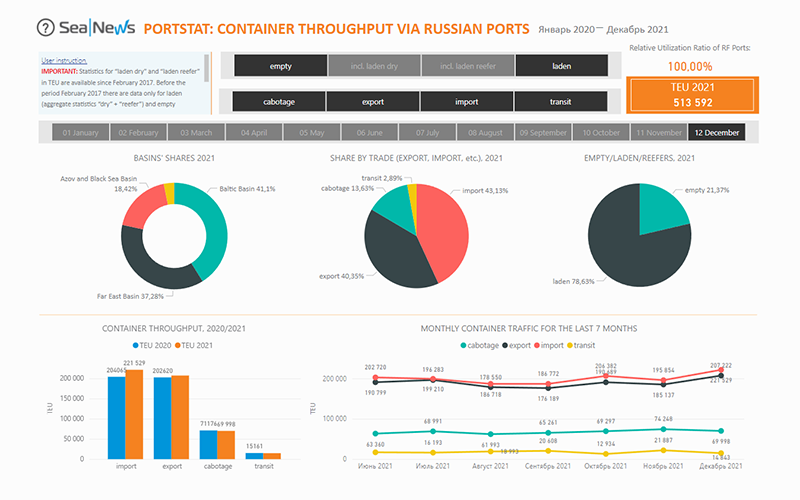Click the cabotage legend marker in monthly chart
Screen dimensions: 800x500
pyautogui.click(x=463, y=345)
